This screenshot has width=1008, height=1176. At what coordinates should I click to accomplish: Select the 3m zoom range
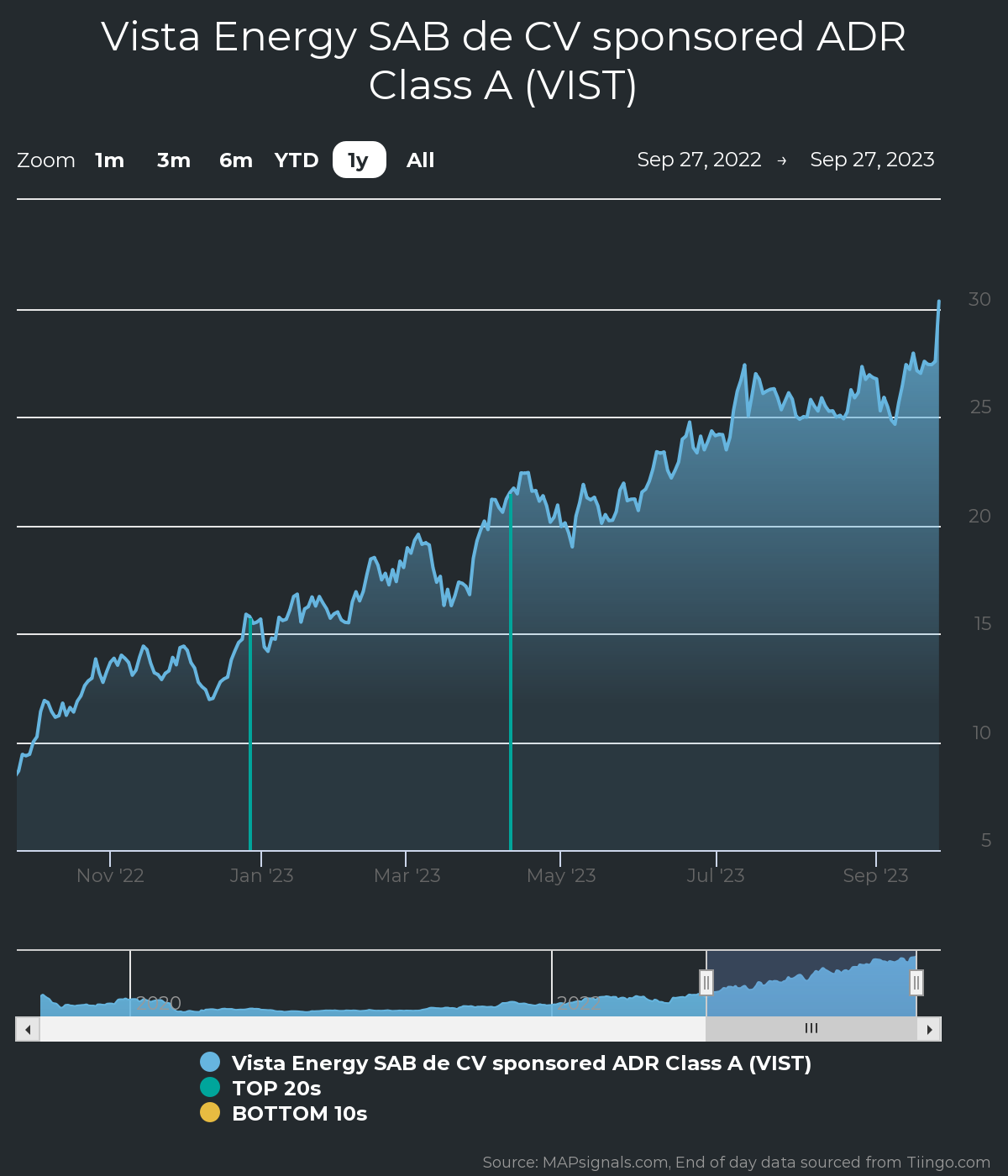pos(174,160)
